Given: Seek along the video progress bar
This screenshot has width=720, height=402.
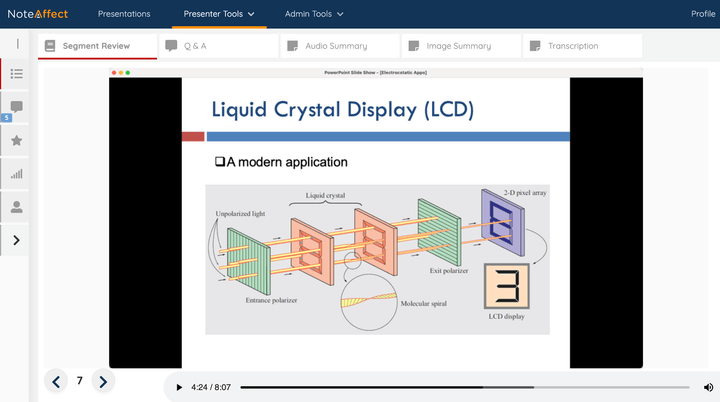Looking at the screenshot, I should (464, 387).
